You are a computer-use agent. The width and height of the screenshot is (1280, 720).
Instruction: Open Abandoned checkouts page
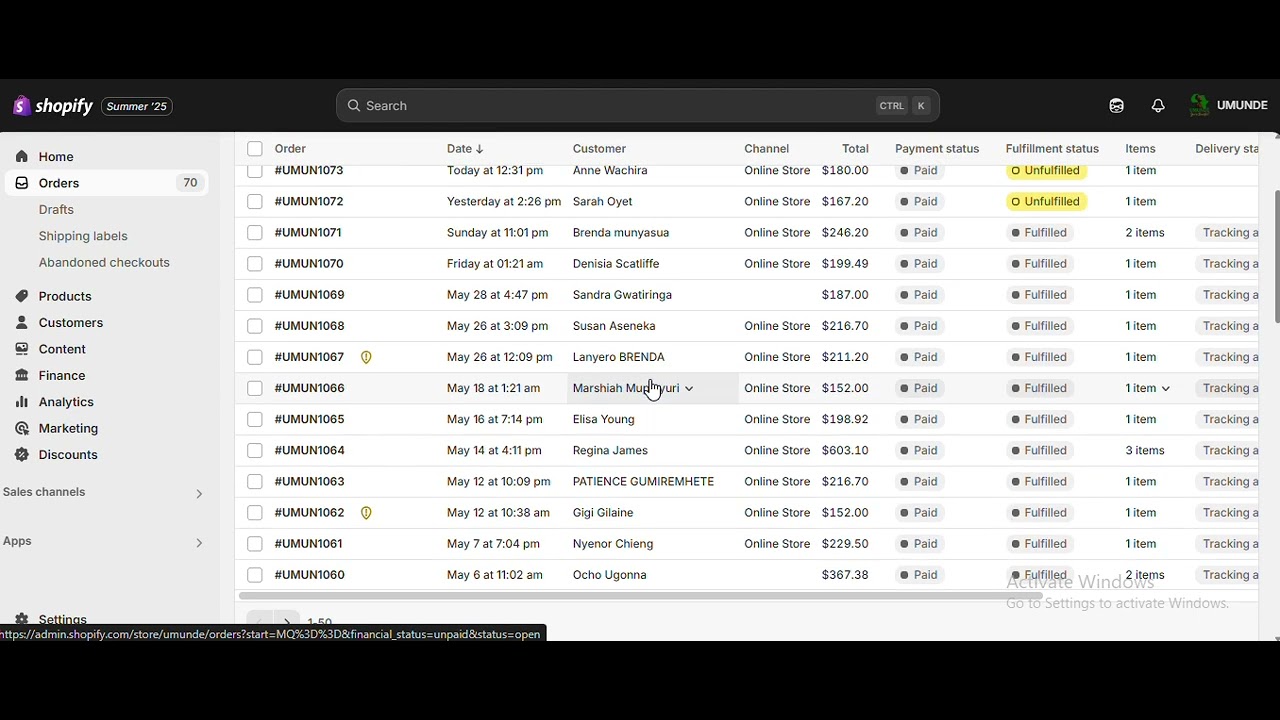[x=104, y=262]
